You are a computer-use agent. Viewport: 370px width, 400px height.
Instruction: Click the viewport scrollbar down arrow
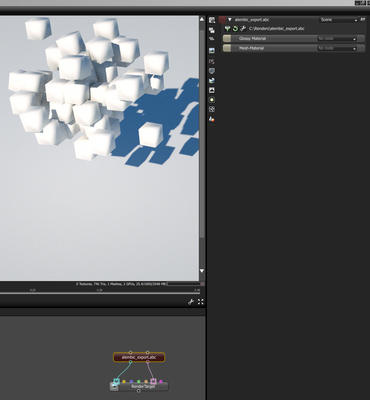202,271
